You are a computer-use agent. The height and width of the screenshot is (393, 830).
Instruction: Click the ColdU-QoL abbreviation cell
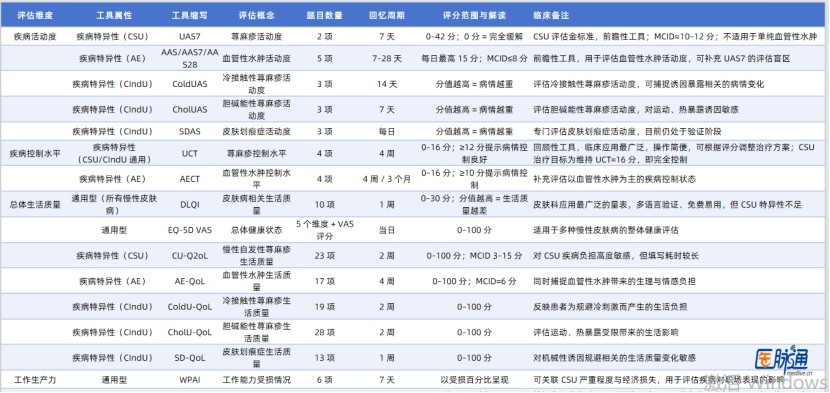pyautogui.click(x=190, y=307)
